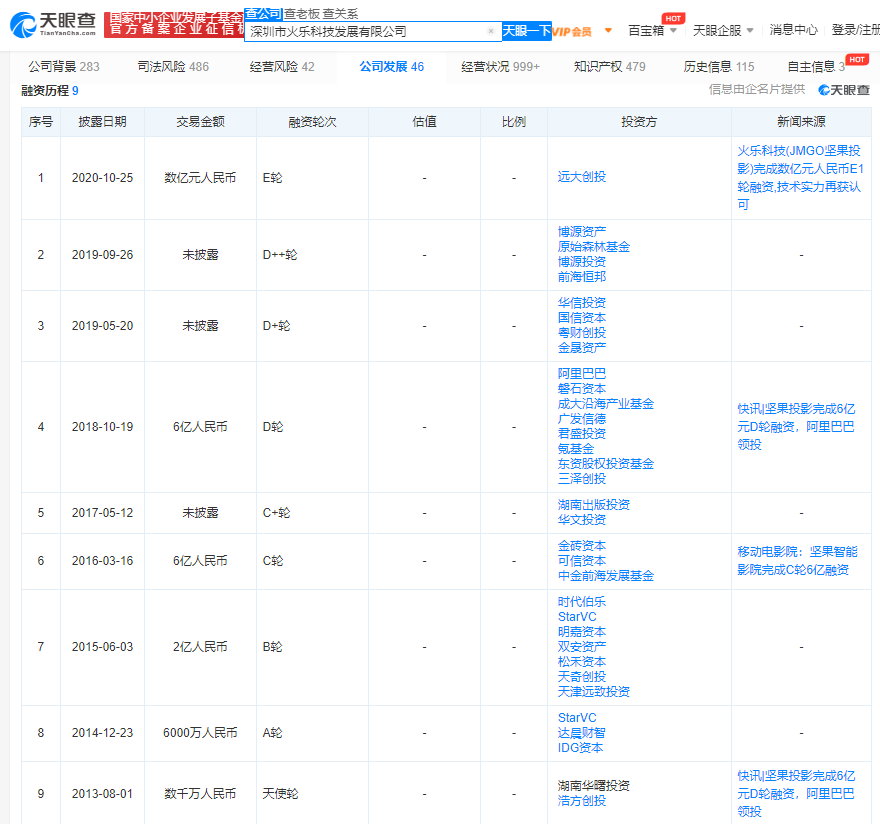Open investor 远大创投
The image size is (880, 824).
click(581, 177)
